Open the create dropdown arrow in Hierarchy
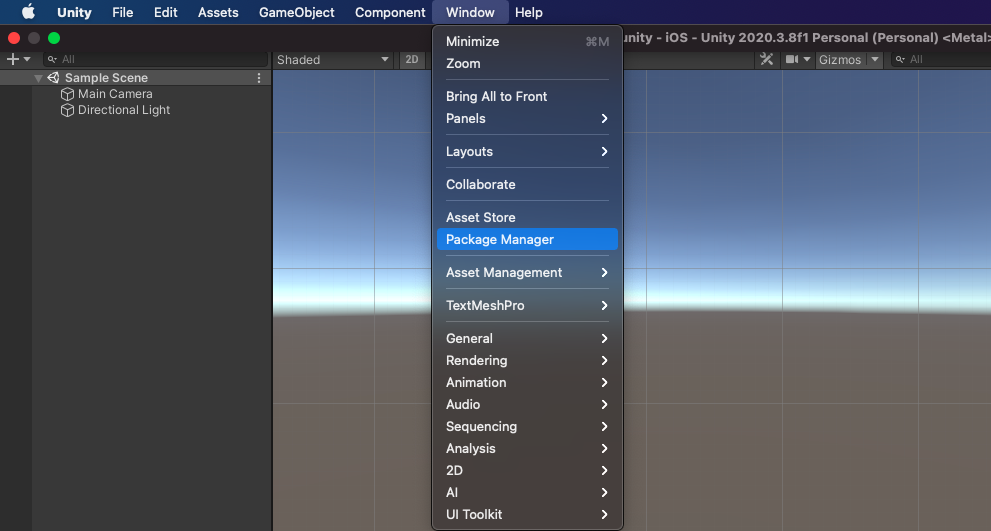 [27, 59]
